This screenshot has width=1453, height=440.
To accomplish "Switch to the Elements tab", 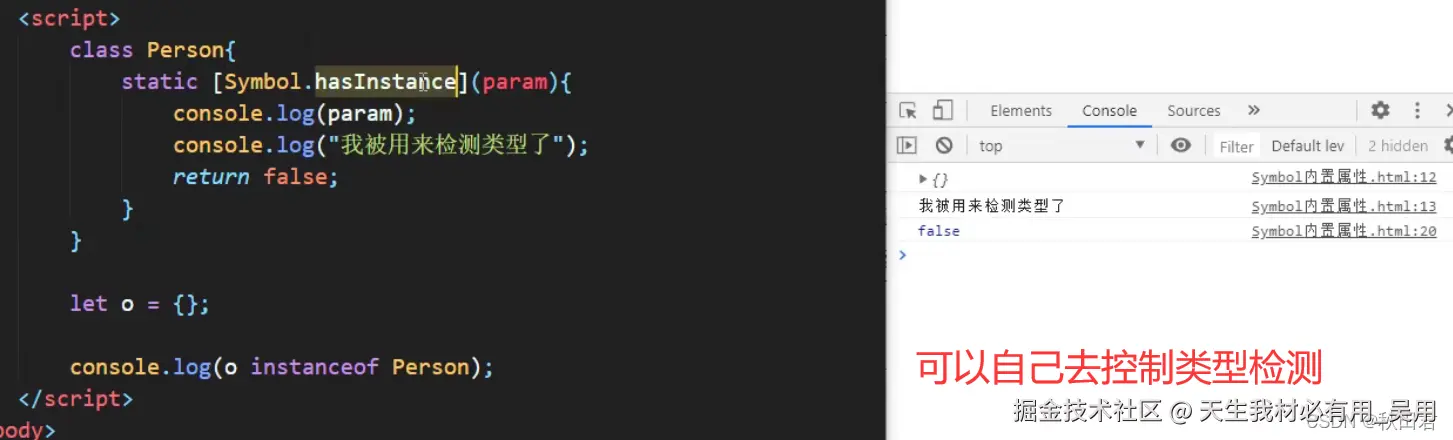I will tap(1021, 111).
